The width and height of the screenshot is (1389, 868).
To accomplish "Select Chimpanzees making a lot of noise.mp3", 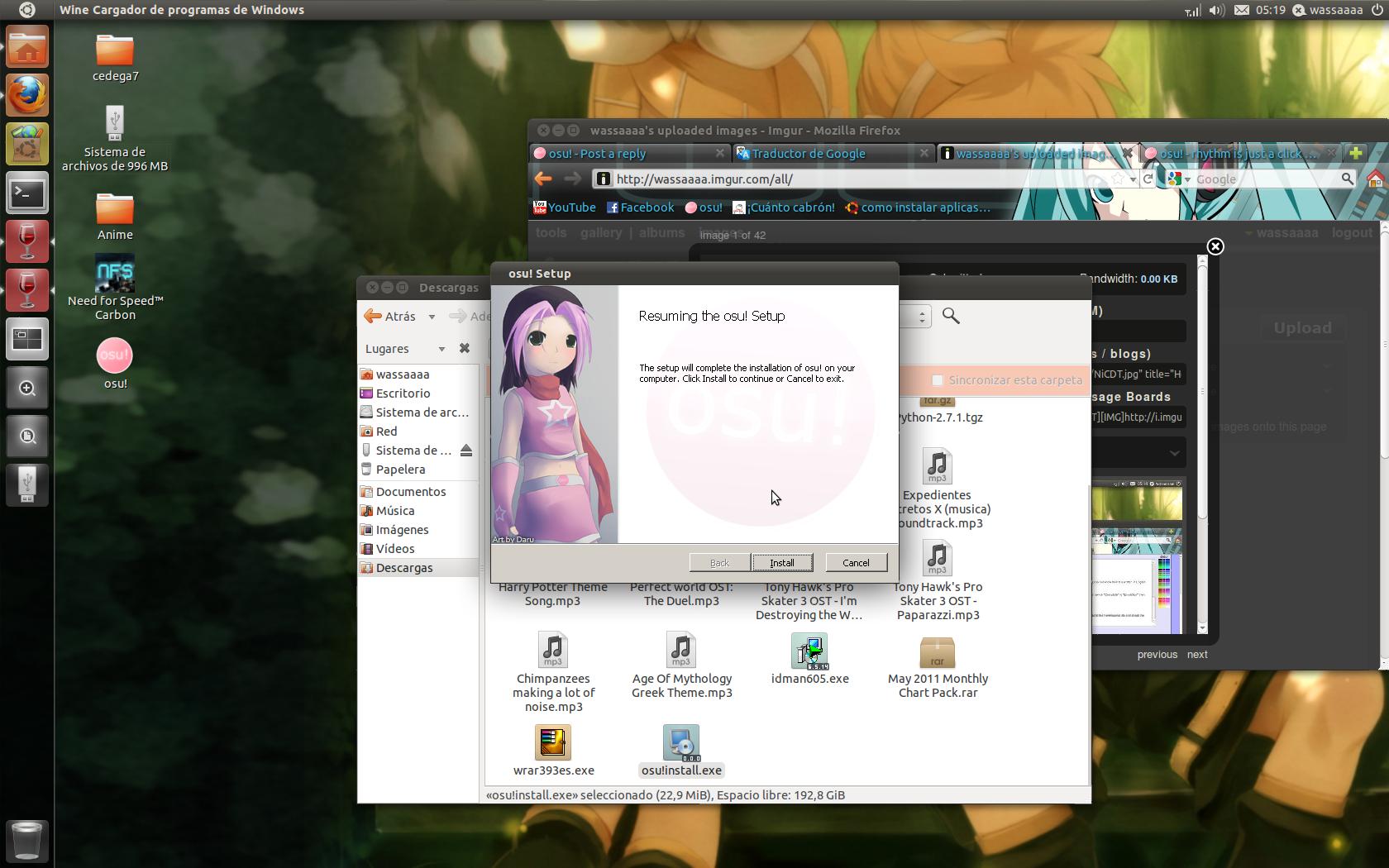I will click(x=553, y=672).
